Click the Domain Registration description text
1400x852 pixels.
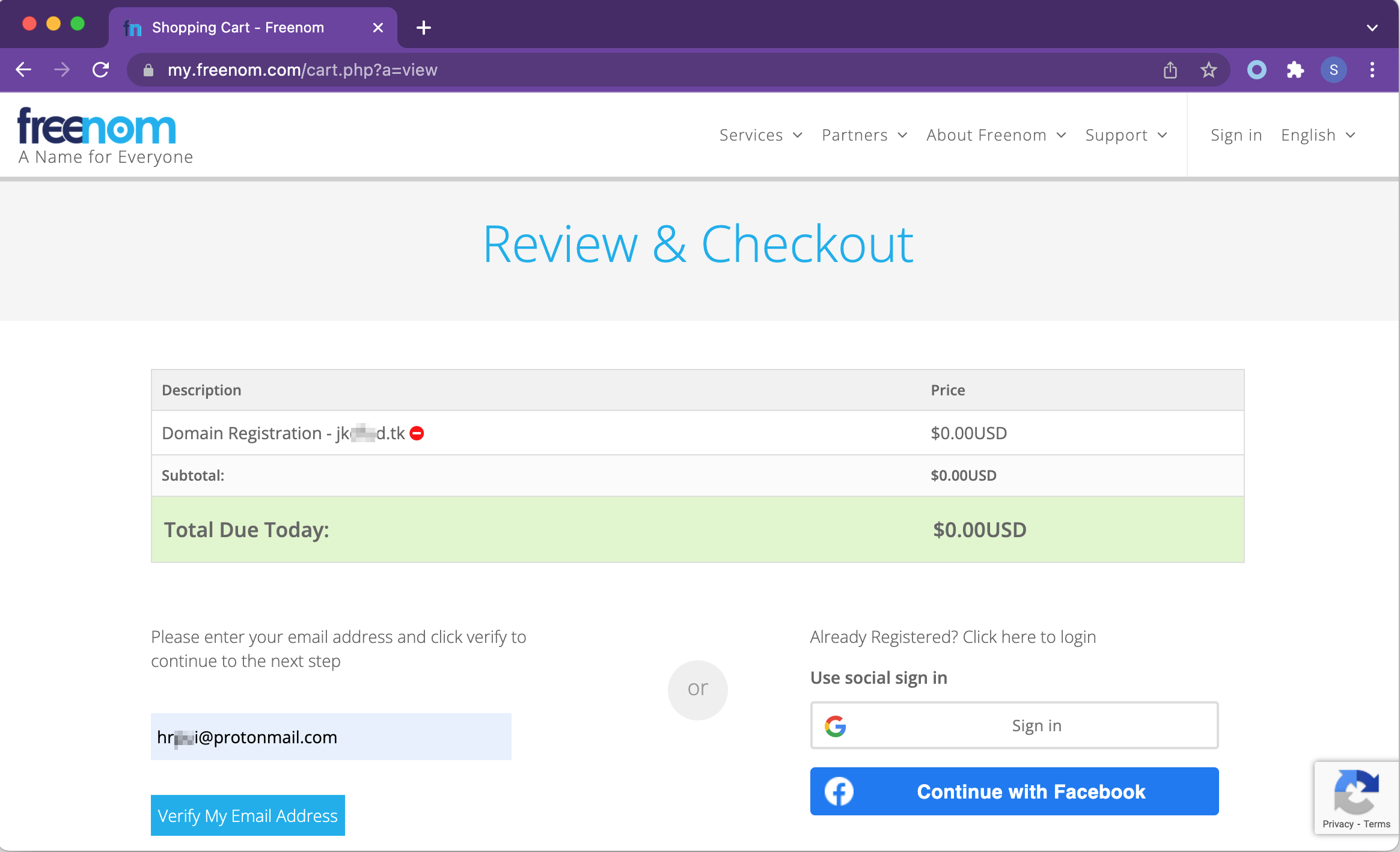283,433
